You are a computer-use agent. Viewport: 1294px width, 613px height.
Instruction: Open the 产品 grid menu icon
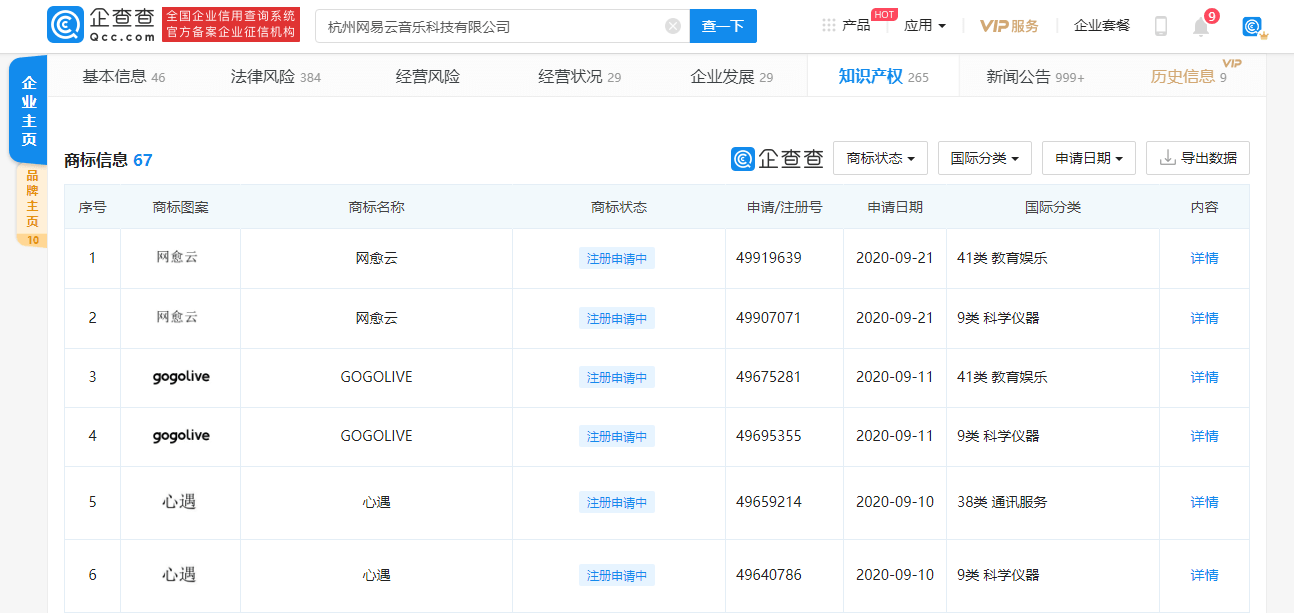(828, 25)
